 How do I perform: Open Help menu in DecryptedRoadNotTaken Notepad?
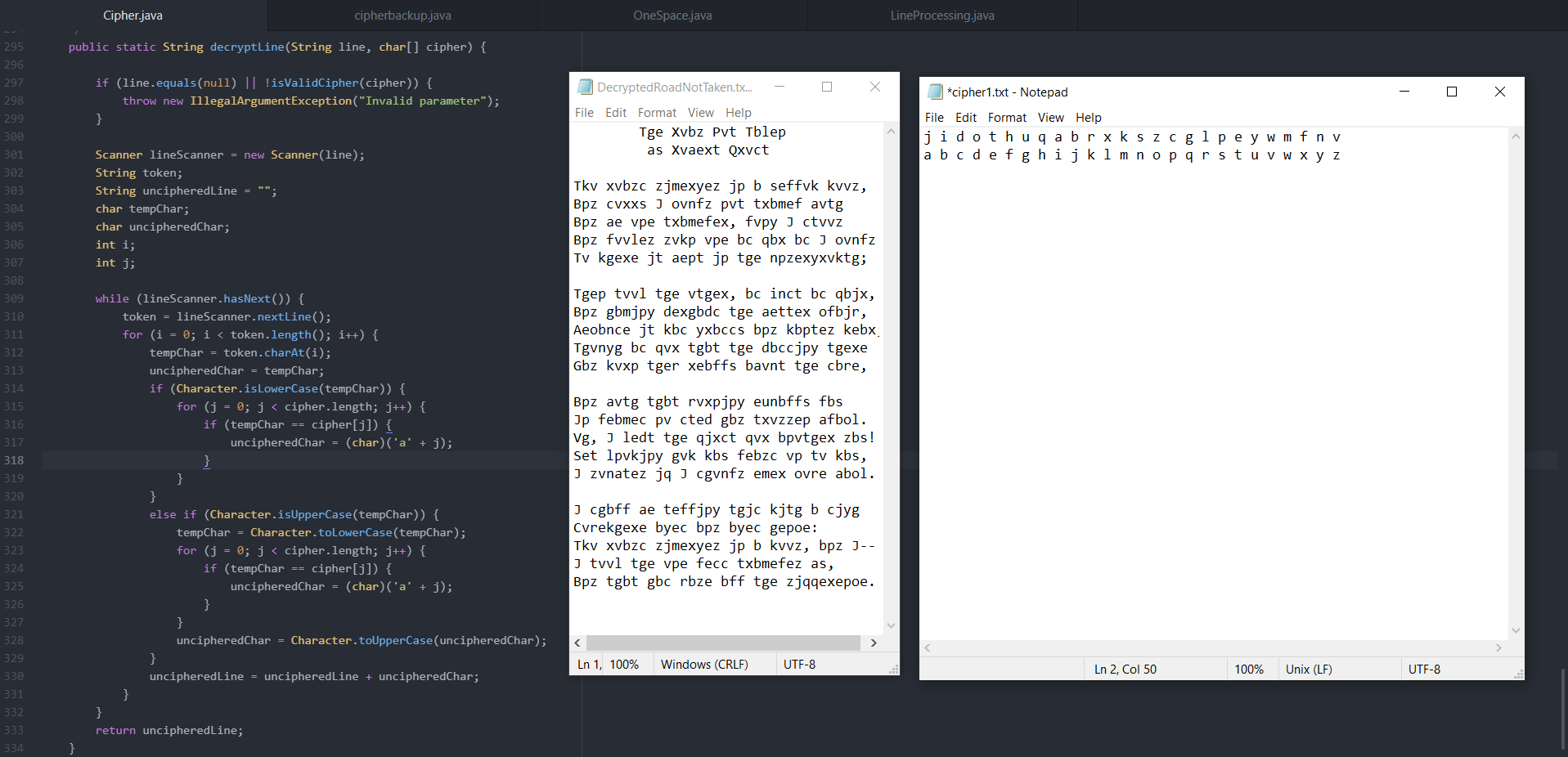click(738, 113)
